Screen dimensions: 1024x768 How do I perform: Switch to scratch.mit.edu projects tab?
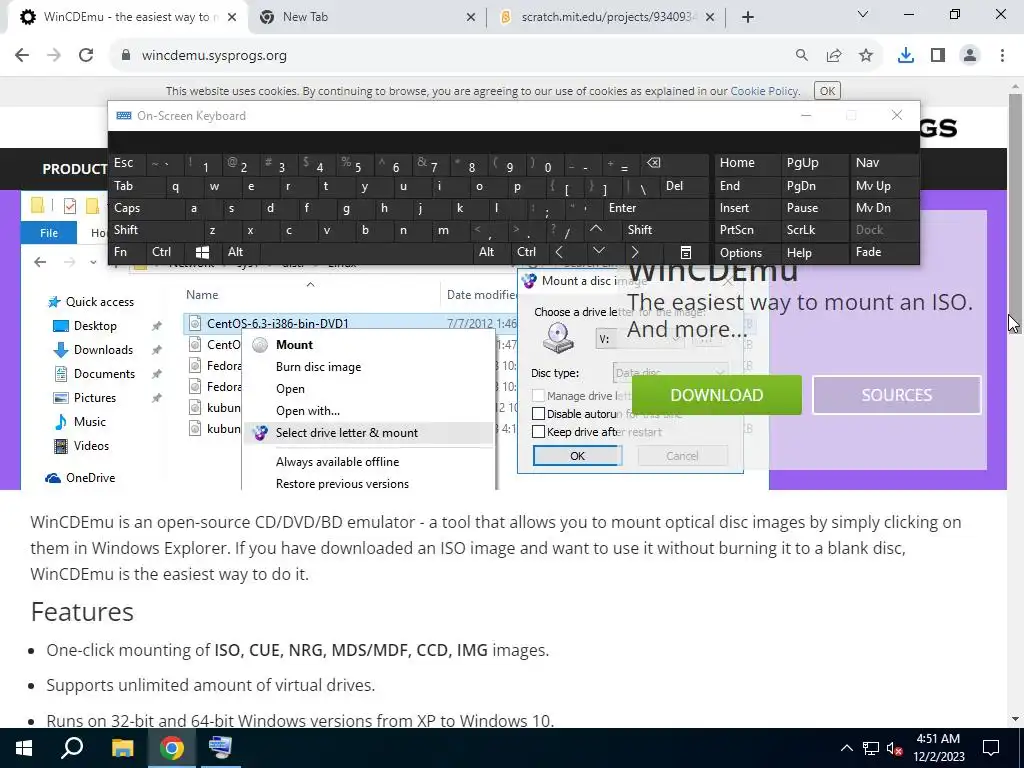pos(605,17)
